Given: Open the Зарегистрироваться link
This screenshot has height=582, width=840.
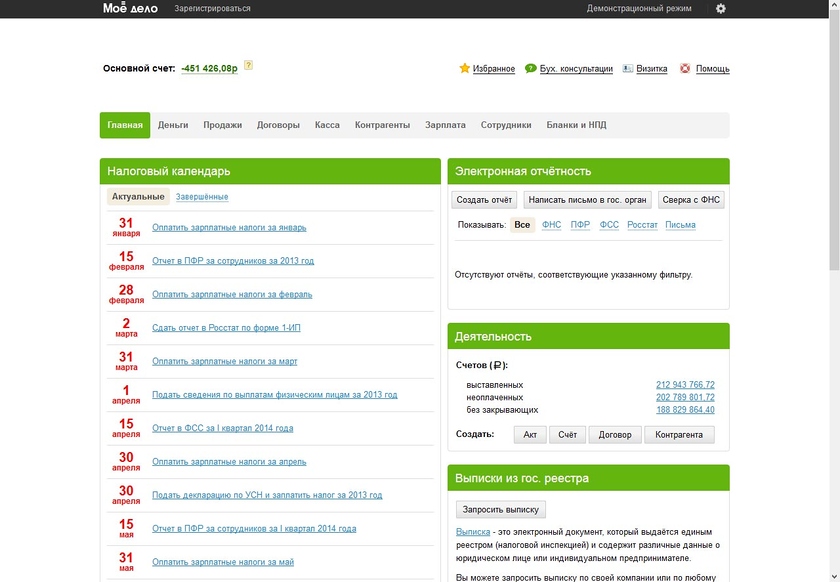Looking at the screenshot, I should (x=212, y=9).
